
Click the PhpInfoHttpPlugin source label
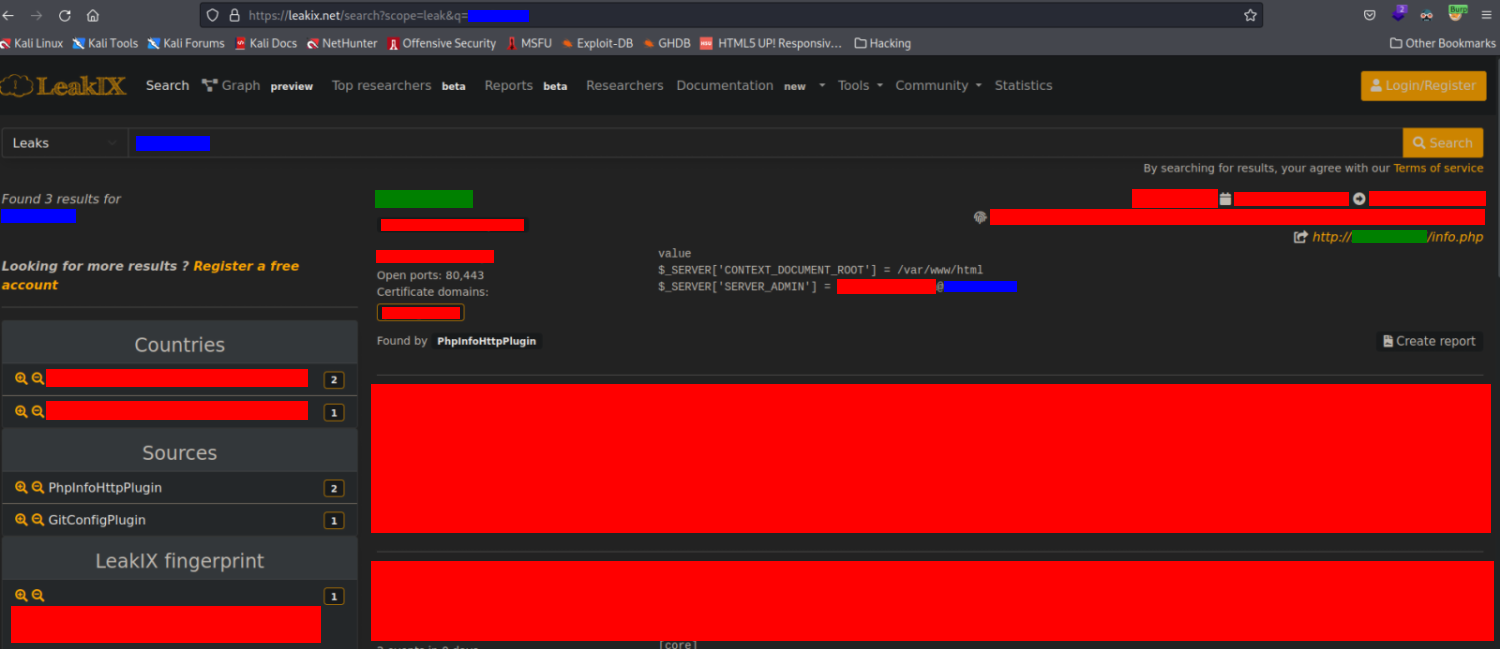105,488
